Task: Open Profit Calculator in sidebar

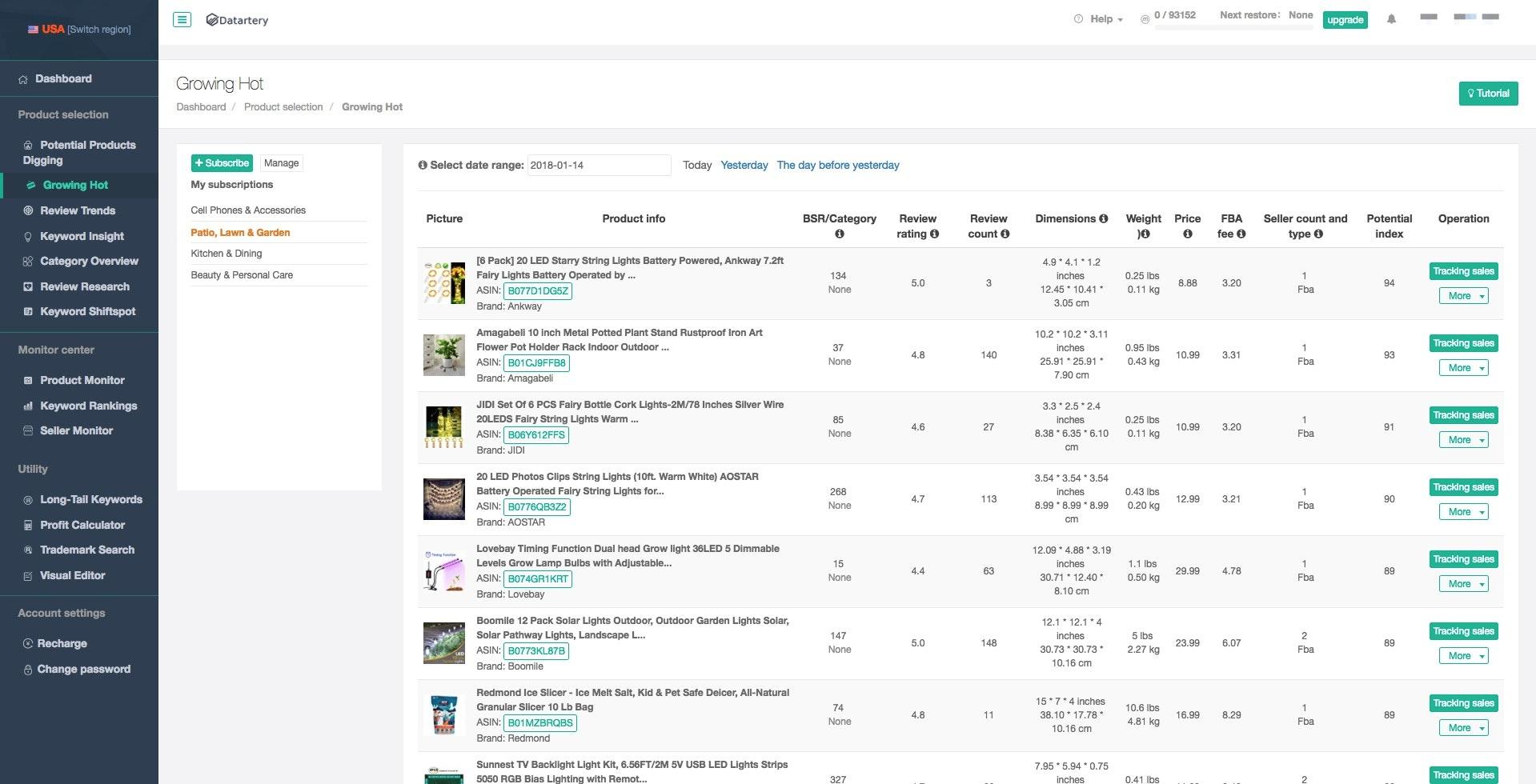Action: pos(82,525)
